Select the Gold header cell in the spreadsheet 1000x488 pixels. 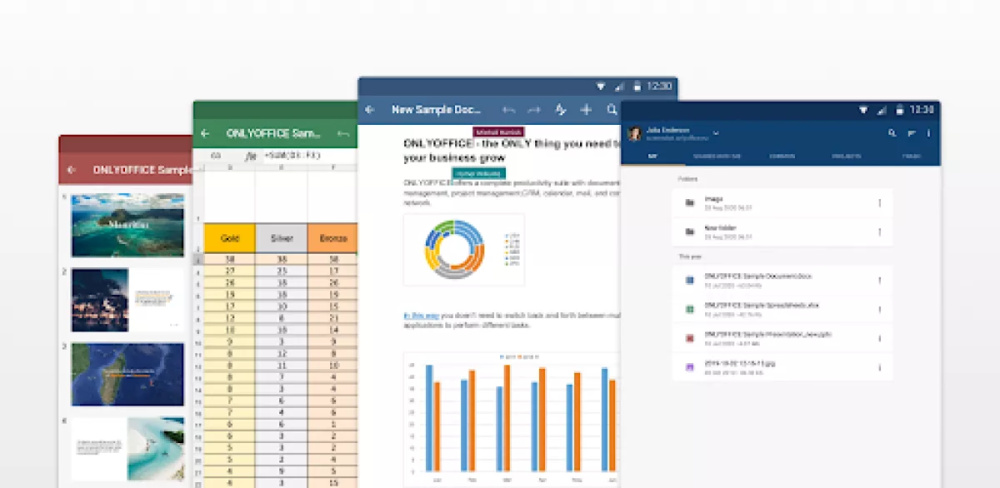[x=229, y=240]
